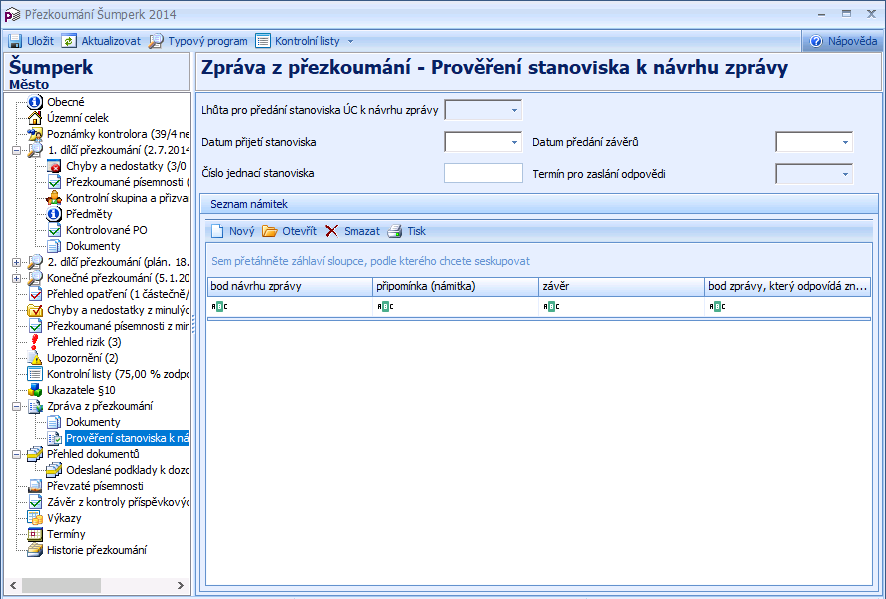Select the Obecné info icon

click(x=35, y=102)
